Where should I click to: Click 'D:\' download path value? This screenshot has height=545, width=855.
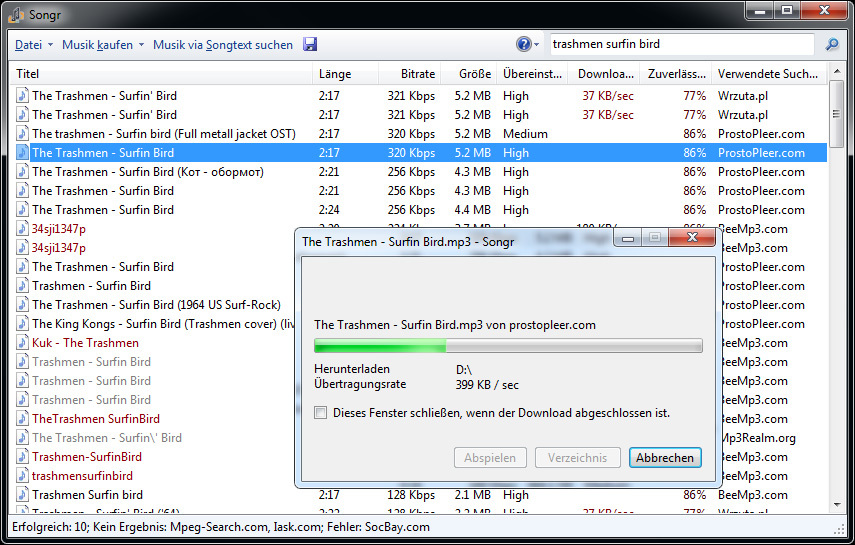463,370
